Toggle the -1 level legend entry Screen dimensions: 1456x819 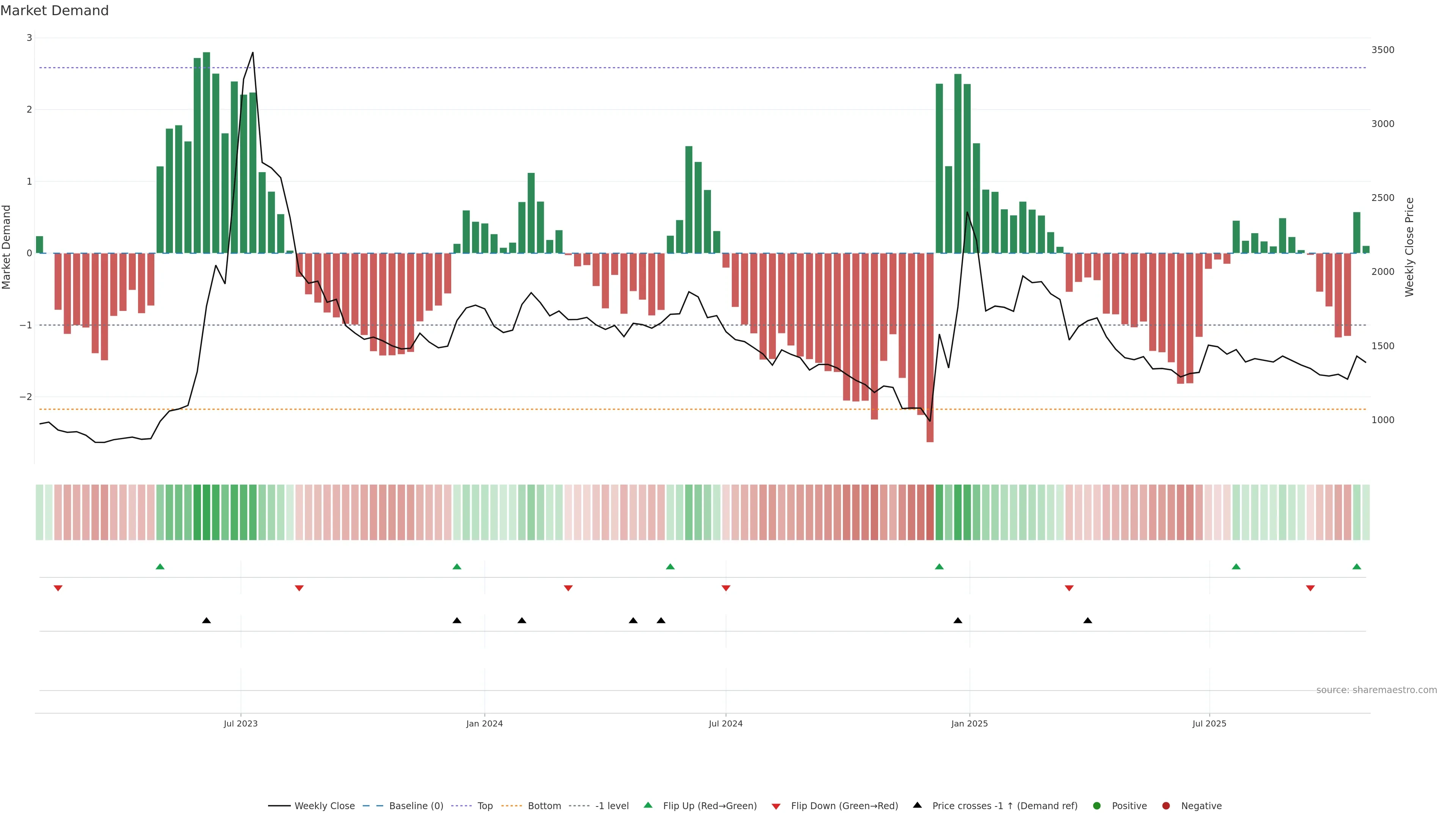[x=612, y=805]
